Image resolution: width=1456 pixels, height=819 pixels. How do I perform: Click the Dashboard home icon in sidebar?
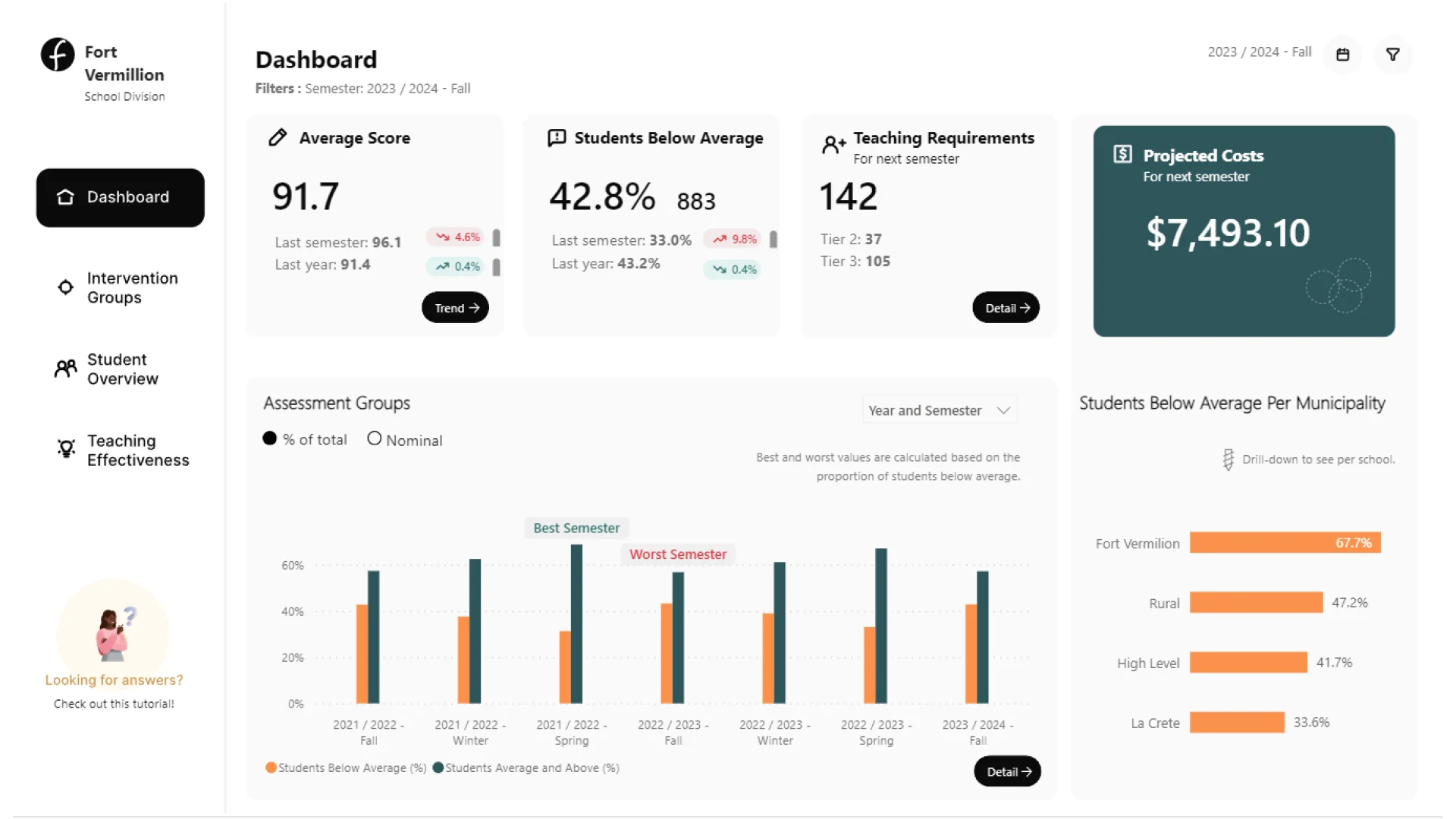(66, 197)
